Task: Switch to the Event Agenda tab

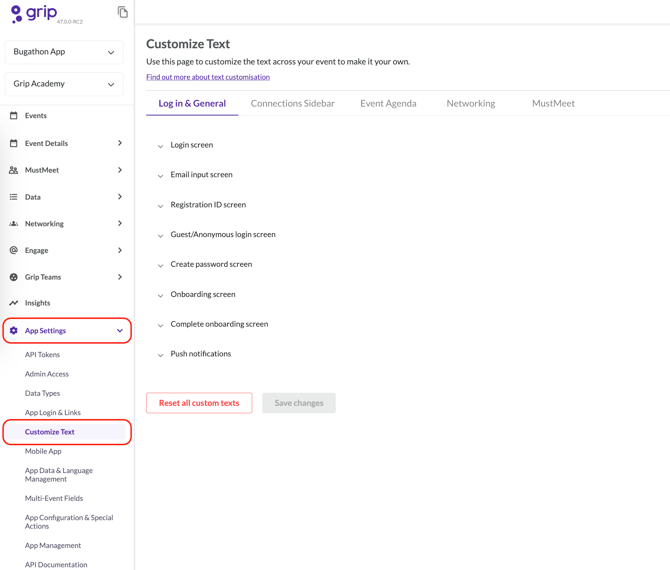Action: pos(388,103)
